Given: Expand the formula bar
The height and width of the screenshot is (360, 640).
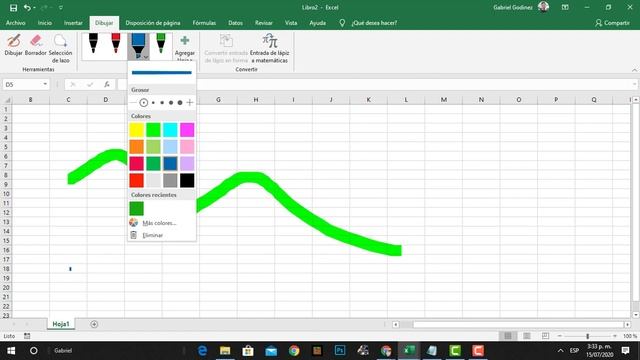Looking at the screenshot, I should (635, 84).
